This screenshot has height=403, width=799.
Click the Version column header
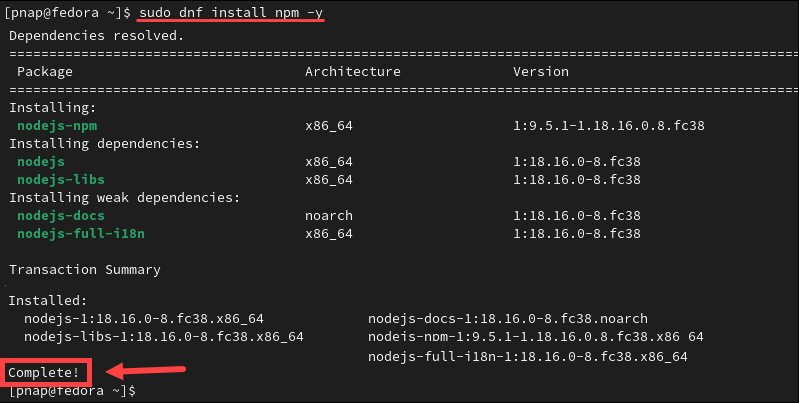point(541,71)
